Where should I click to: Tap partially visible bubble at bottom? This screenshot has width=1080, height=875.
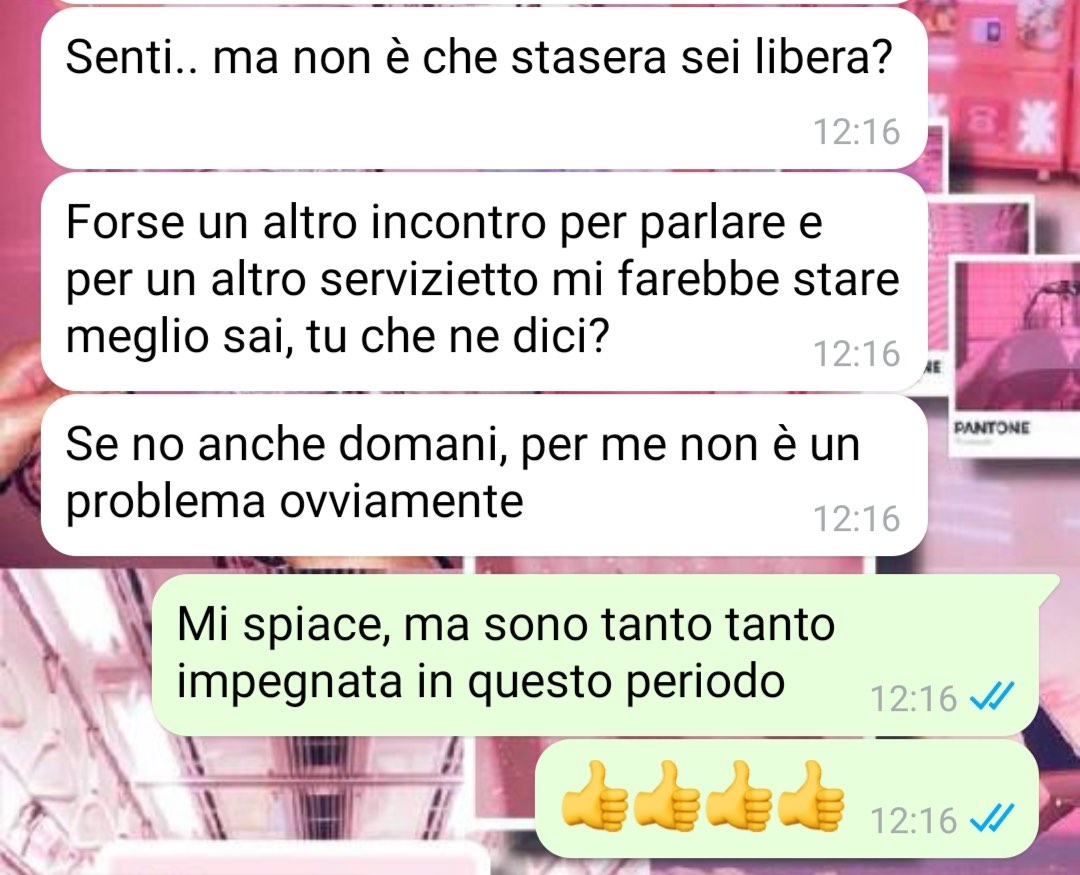(298, 866)
